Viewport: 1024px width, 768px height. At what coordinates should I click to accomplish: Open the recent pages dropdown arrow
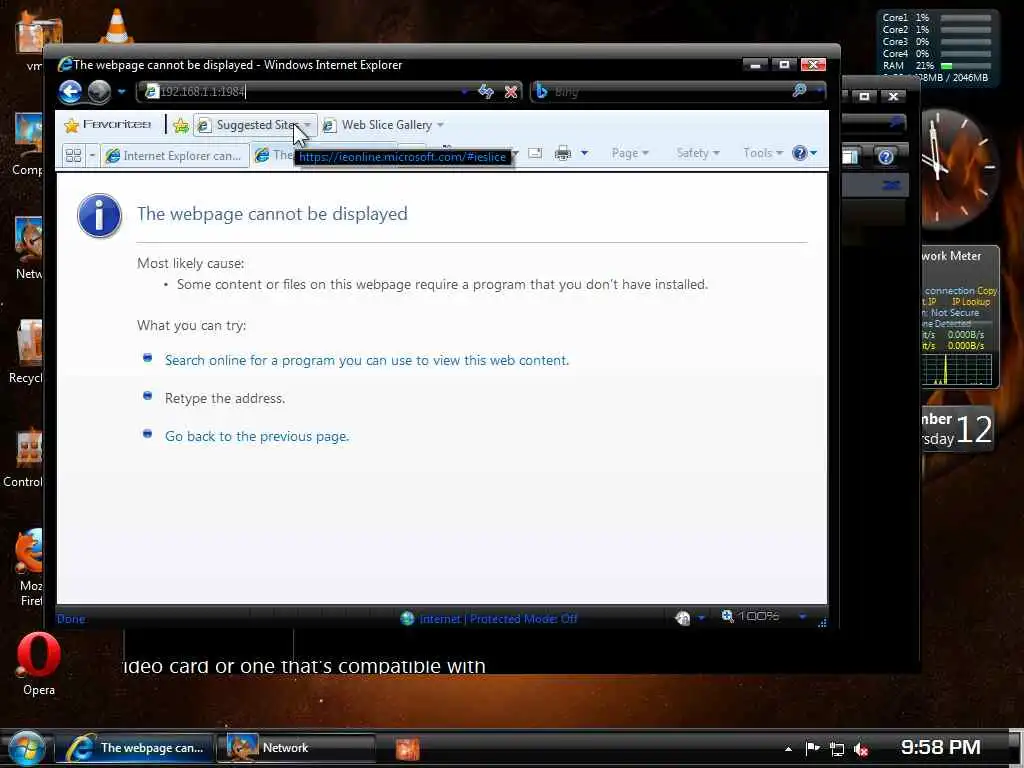click(x=121, y=92)
